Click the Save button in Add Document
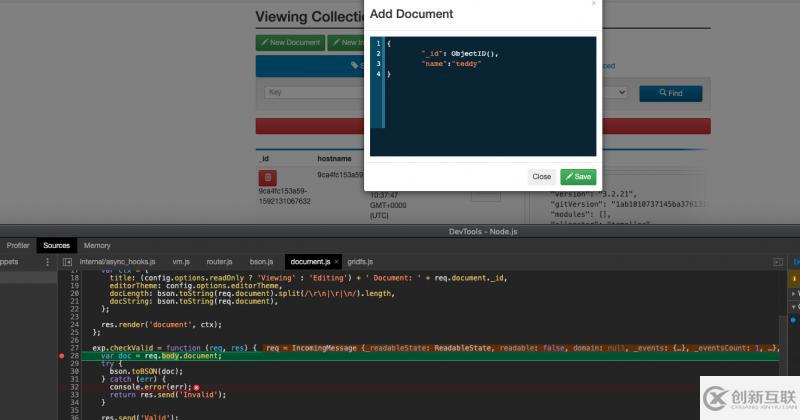 [577, 176]
